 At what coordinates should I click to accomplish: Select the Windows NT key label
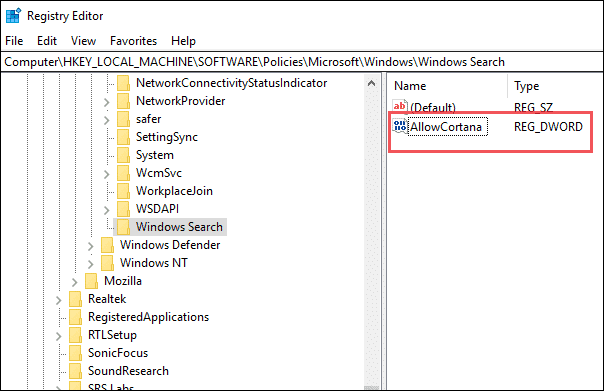tap(154, 263)
